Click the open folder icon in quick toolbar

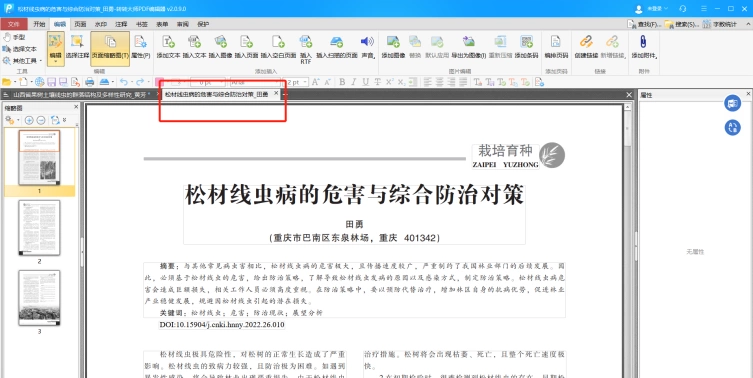(x=6, y=82)
